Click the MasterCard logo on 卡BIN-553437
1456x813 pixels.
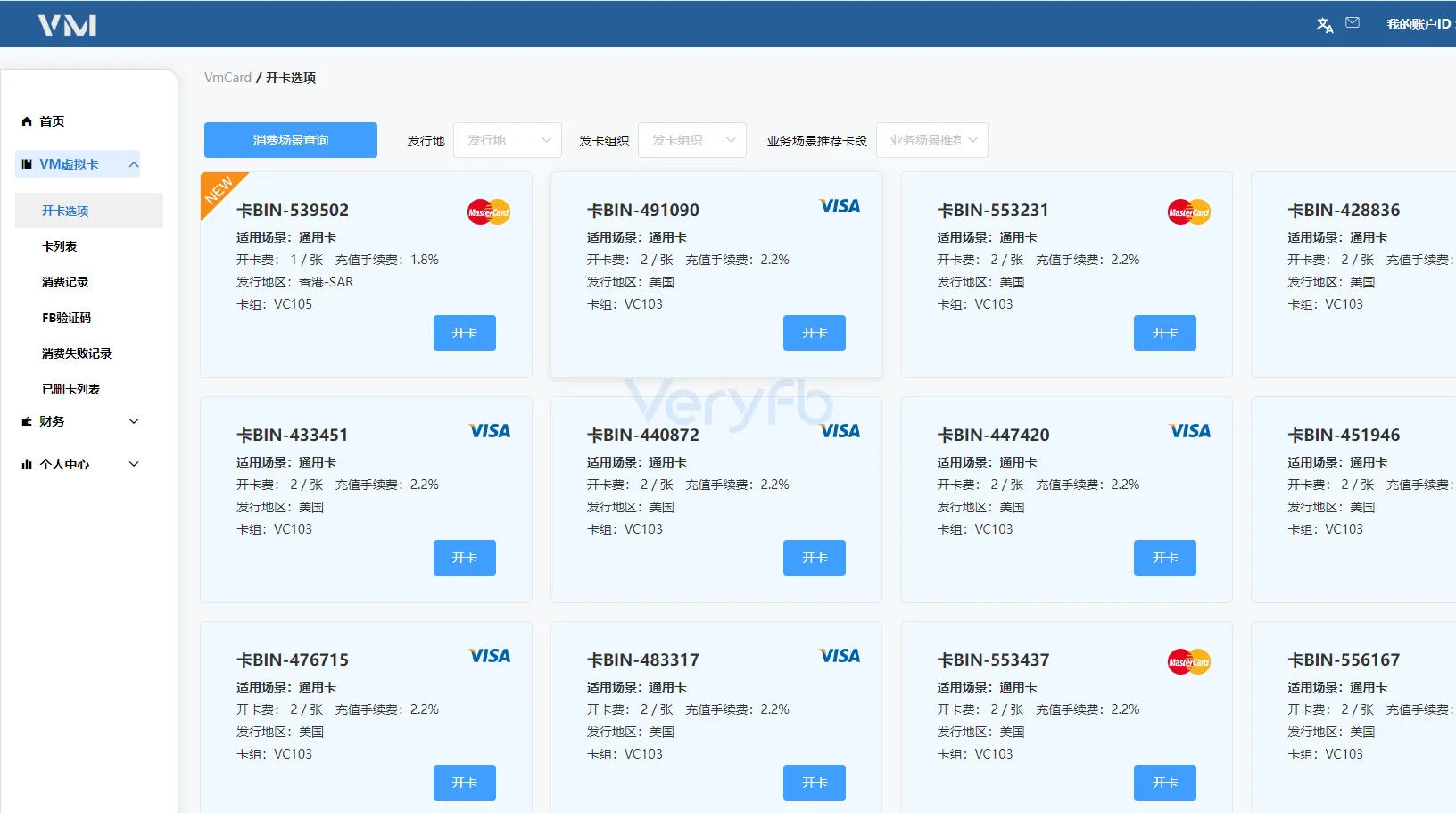click(x=1188, y=662)
